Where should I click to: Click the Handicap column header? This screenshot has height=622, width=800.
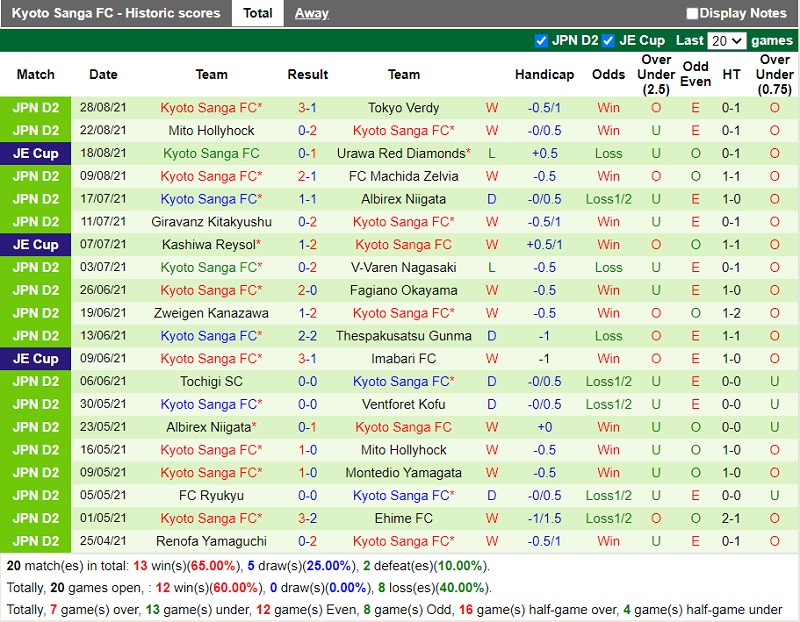click(544, 74)
